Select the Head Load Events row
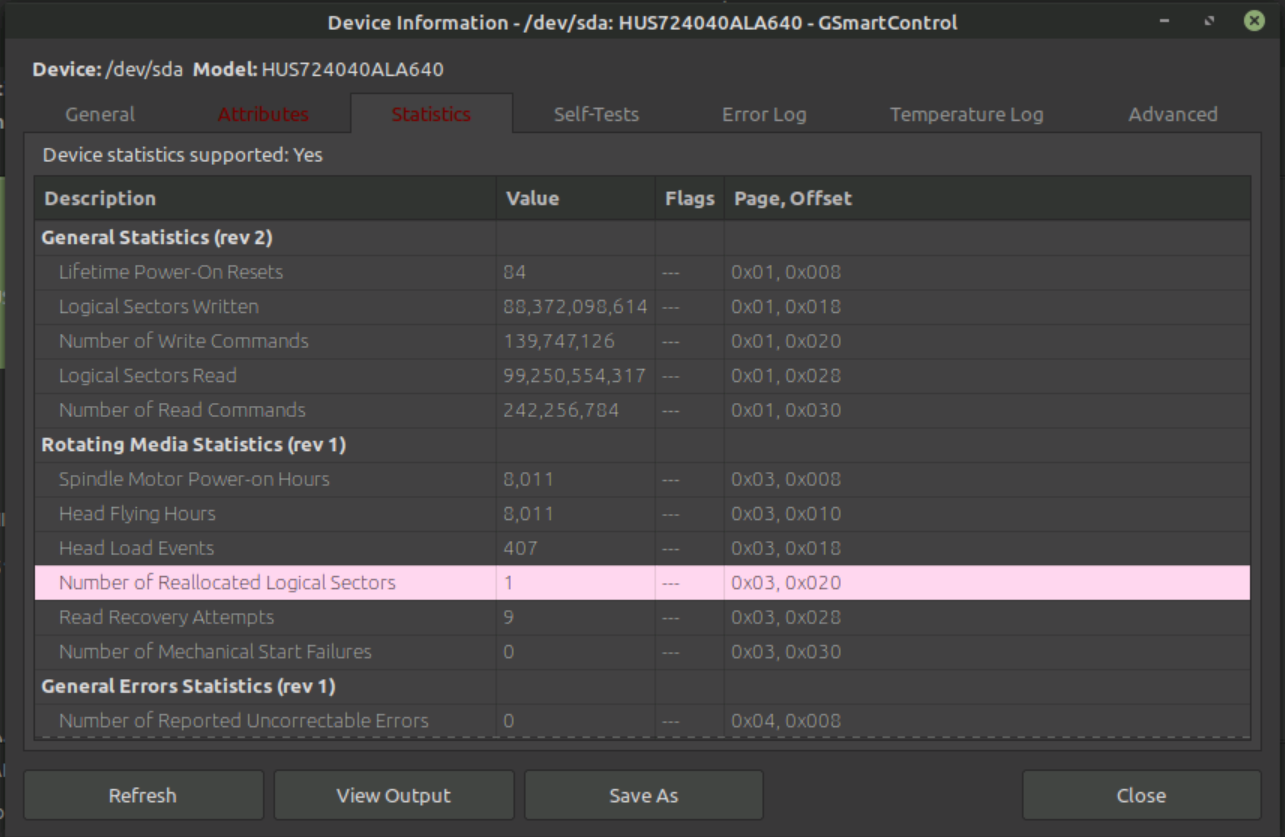Image resolution: width=1285 pixels, height=837 pixels. click(300, 548)
